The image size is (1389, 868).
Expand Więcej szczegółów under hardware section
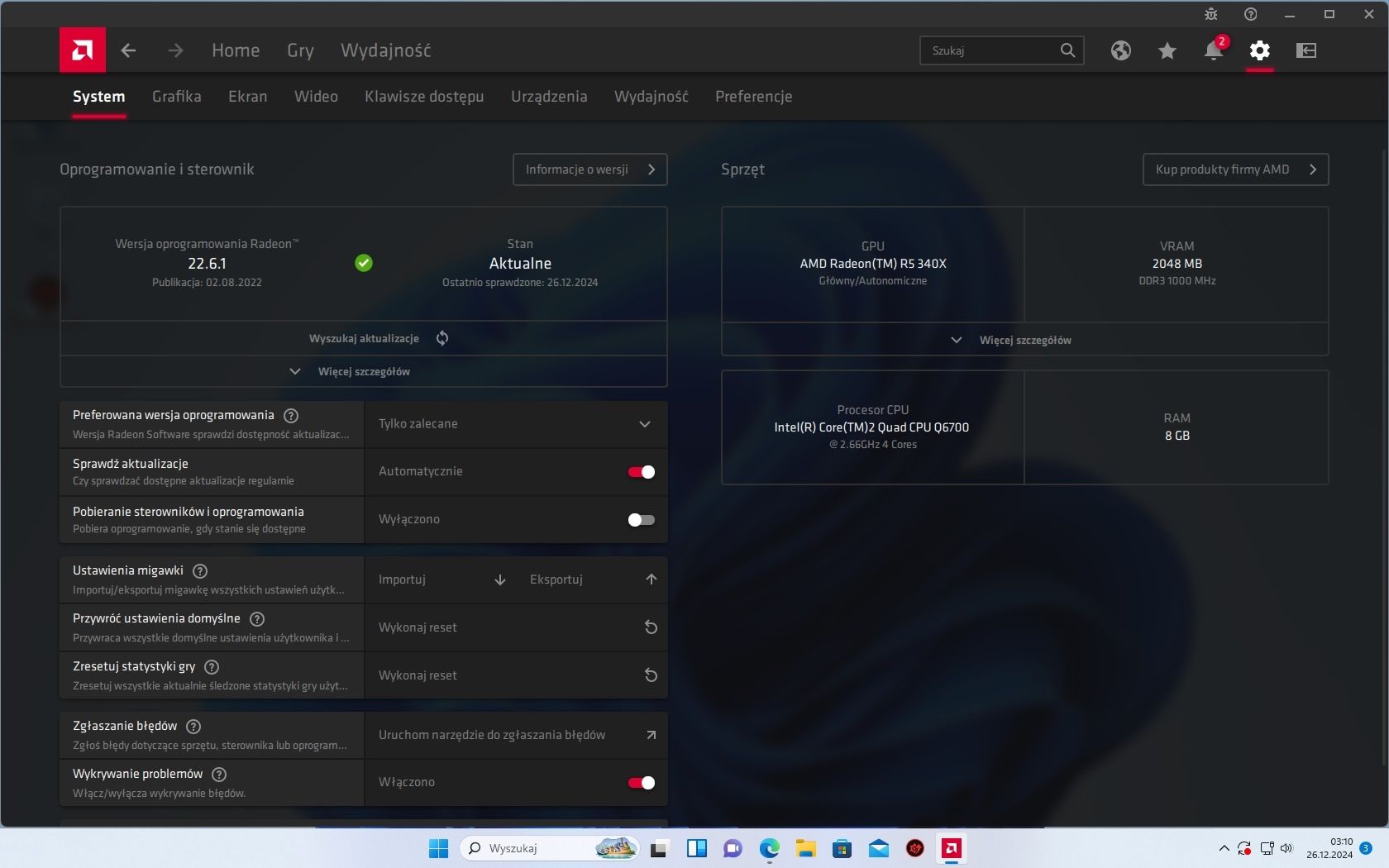pos(1024,340)
